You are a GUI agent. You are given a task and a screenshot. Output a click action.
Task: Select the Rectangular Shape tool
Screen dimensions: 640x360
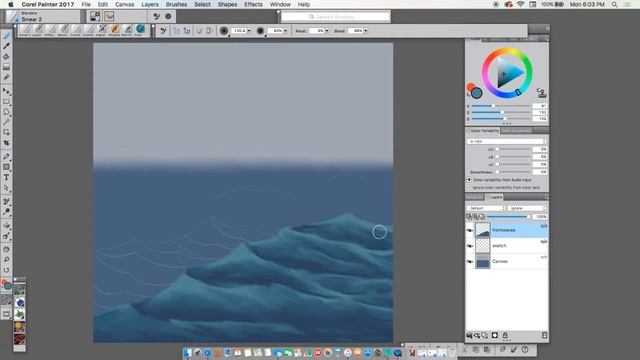6,167
